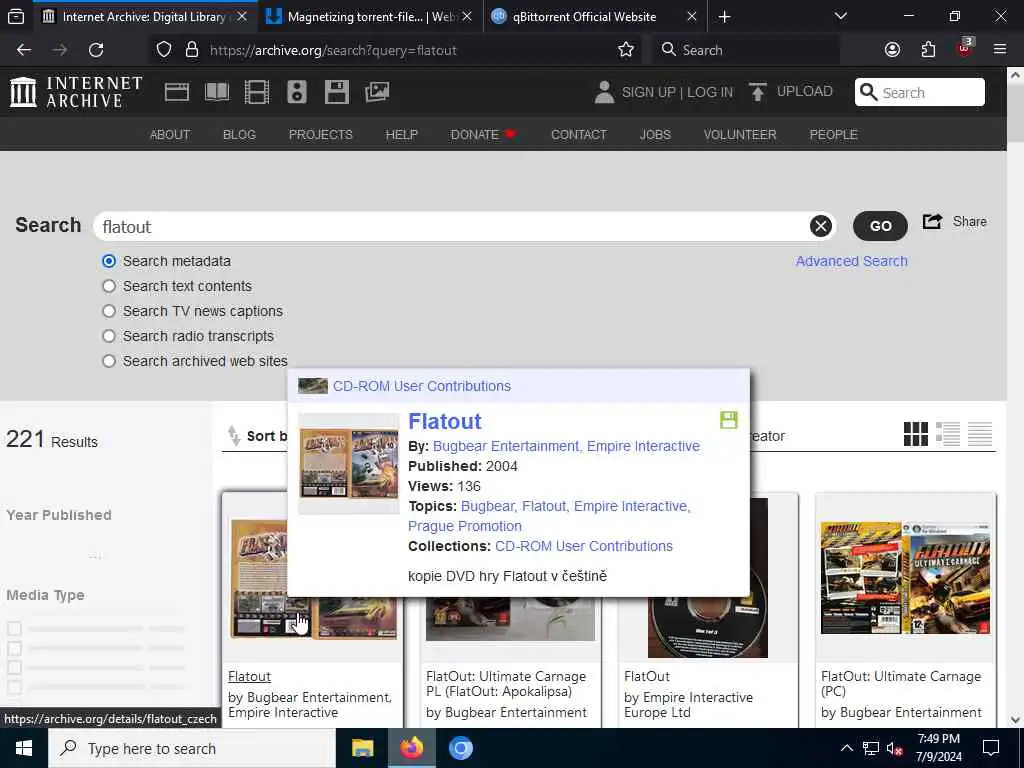The height and width of the screenshot is (768, 1024).
Task: Click the Share icon
Action: coord(932,221)
